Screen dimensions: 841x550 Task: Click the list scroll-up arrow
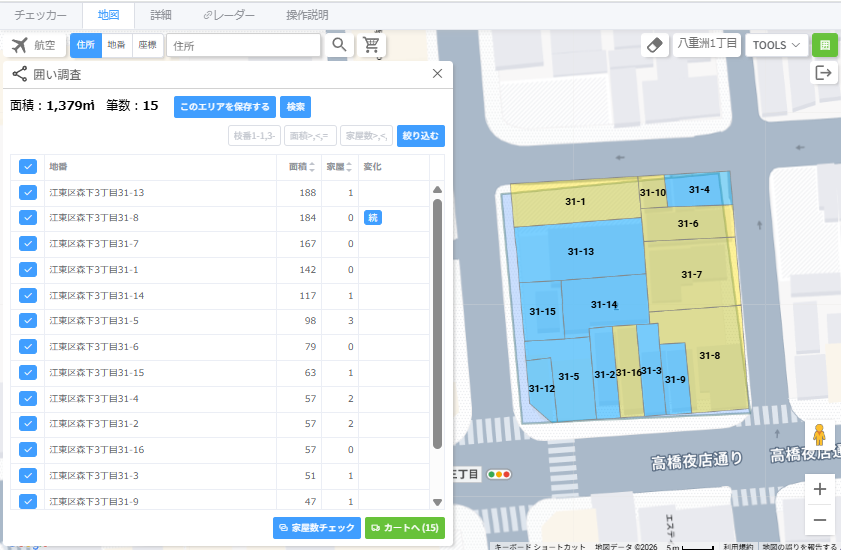tap(437, 189)
